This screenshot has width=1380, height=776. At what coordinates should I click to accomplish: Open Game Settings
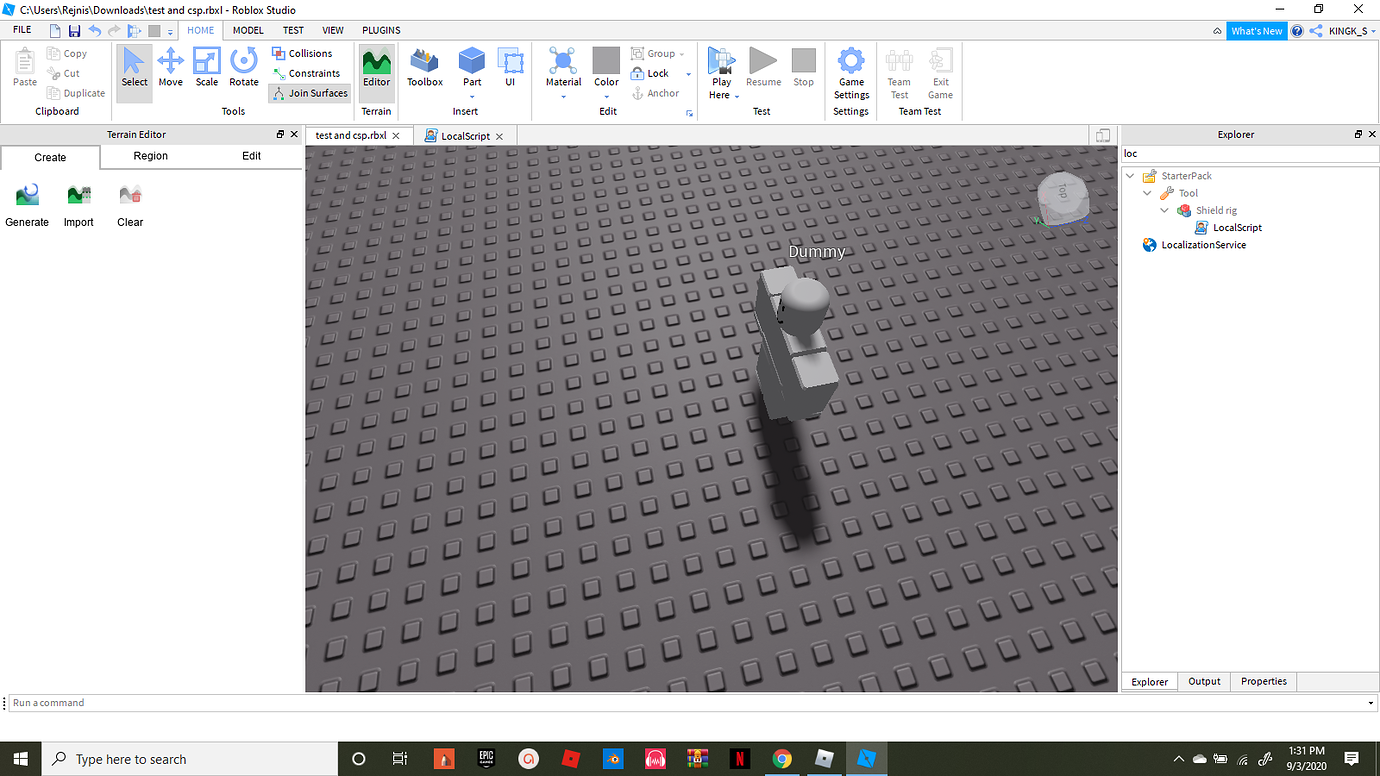point(851,72)
